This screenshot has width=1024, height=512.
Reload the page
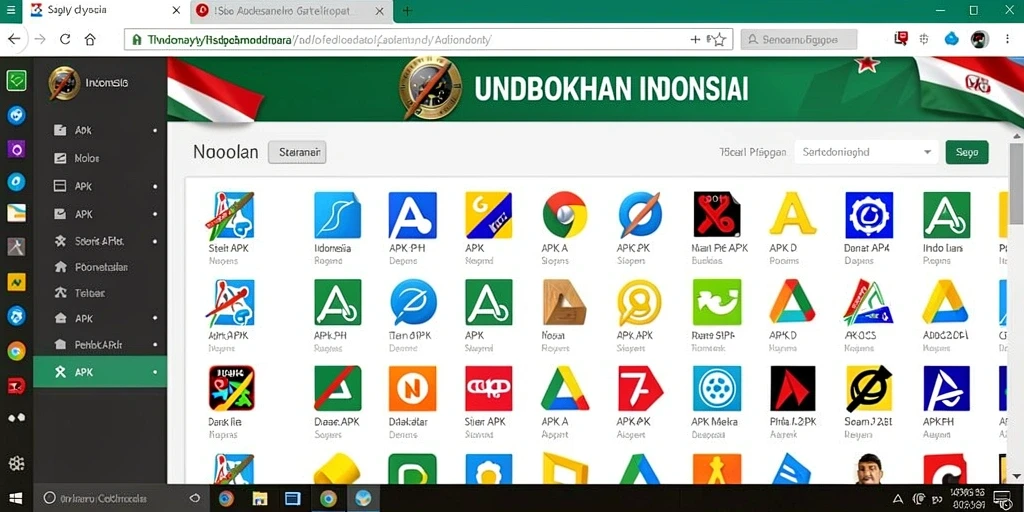pos(65,39)
